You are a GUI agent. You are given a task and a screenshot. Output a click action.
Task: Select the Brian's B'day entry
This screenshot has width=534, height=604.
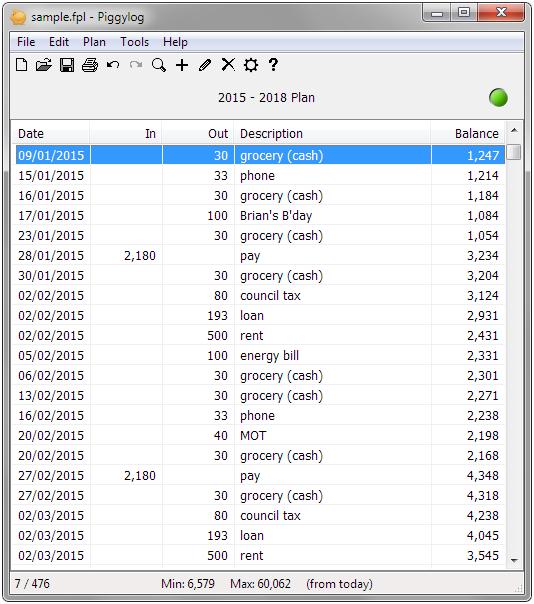tap(260, 216)
